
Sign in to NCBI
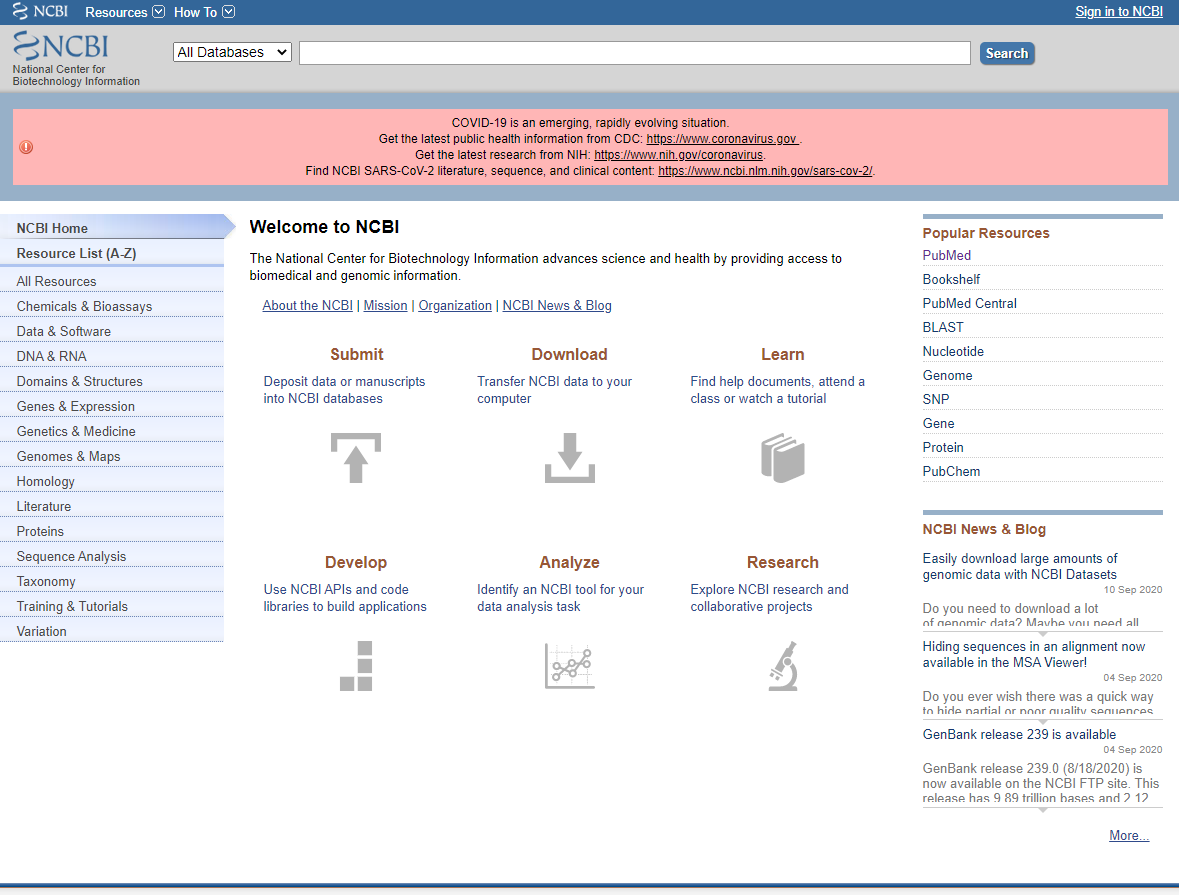click(1119, 11)
